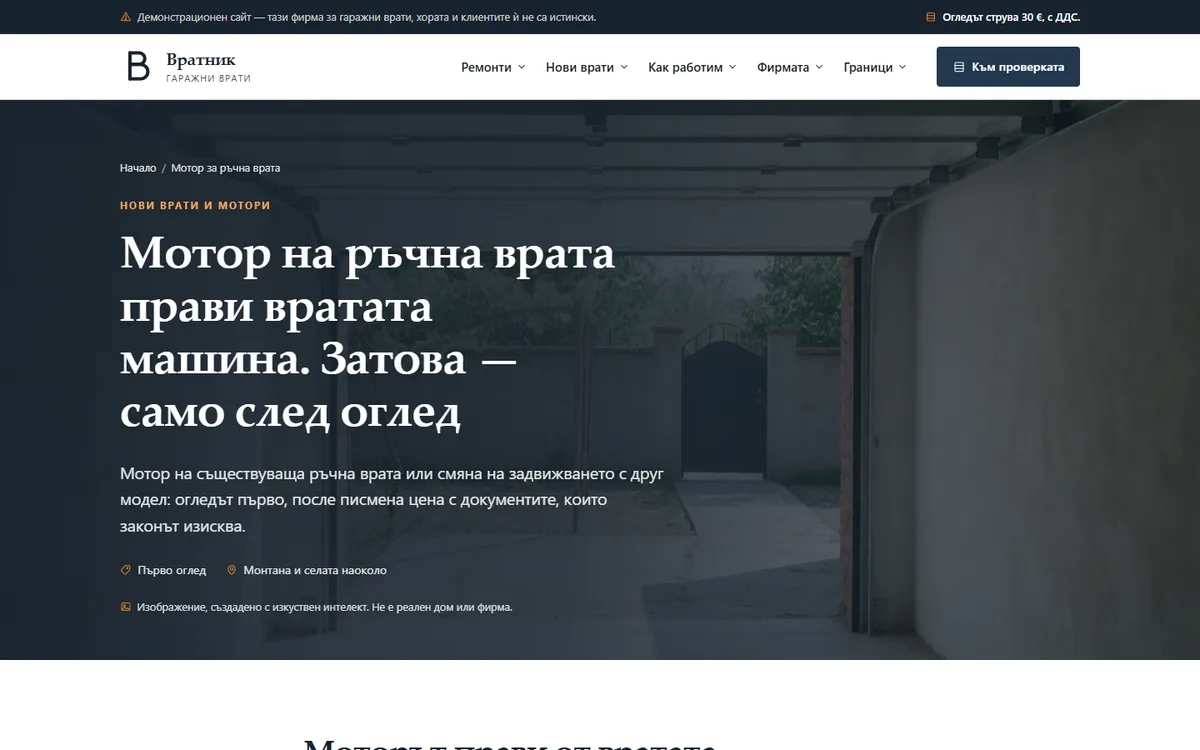Click the ГАРАЖНИ ВРАТИ tagline
The image size is (1200, 750).
208,78
